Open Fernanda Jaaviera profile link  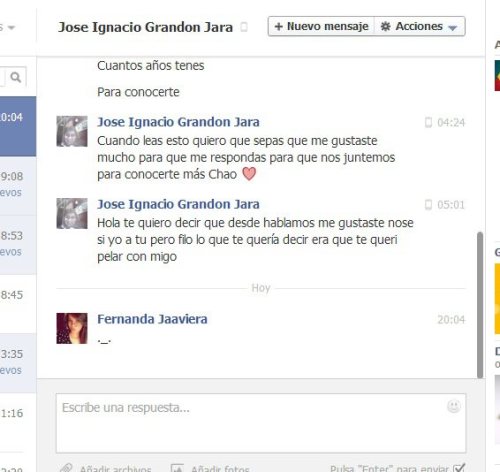click(x=152, y=319)
